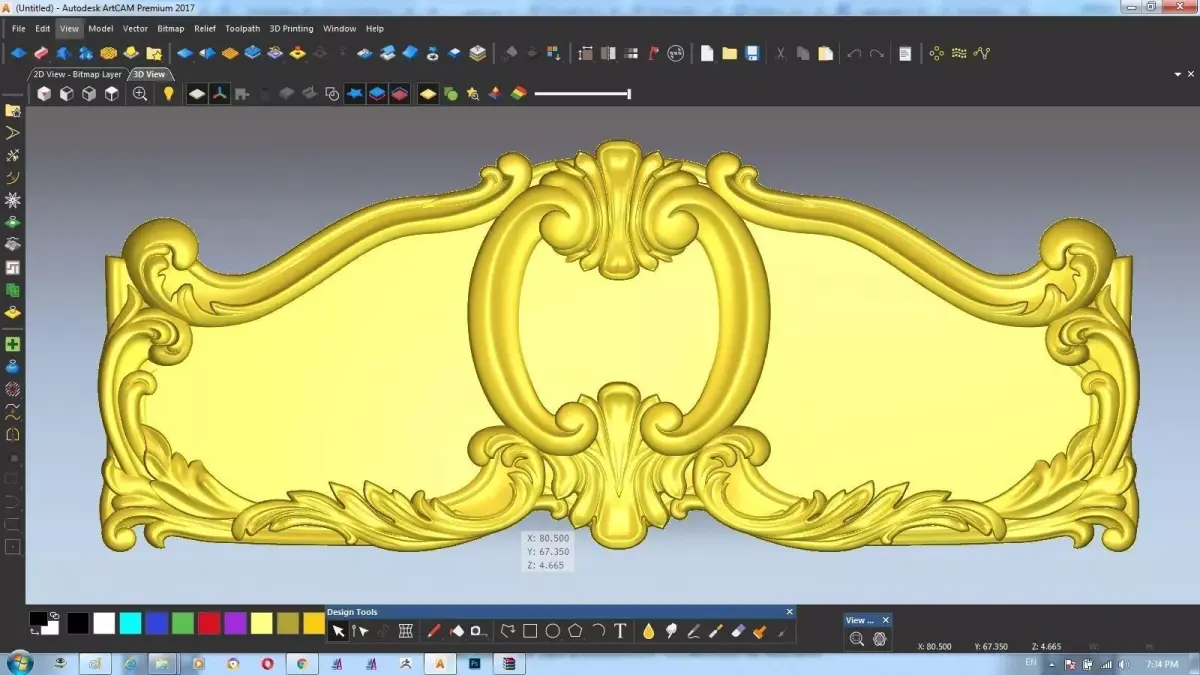Image resolution: width=1200 pixels, height=675 pixels.
Task: Select the arrow Select tool in Design Tools
Action: pyautogui.click(x=338, y=631)
